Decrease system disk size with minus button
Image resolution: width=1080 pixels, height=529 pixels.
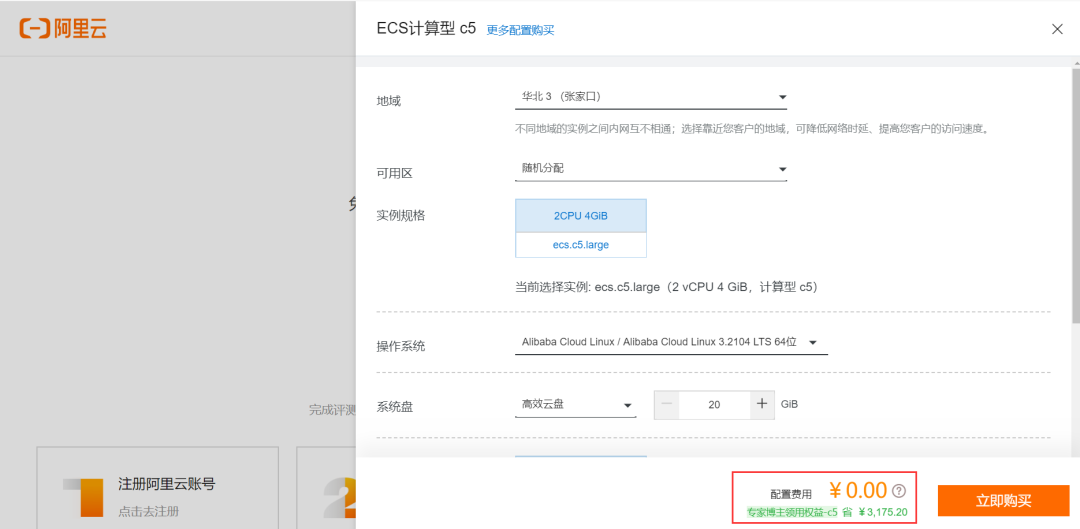666,405
